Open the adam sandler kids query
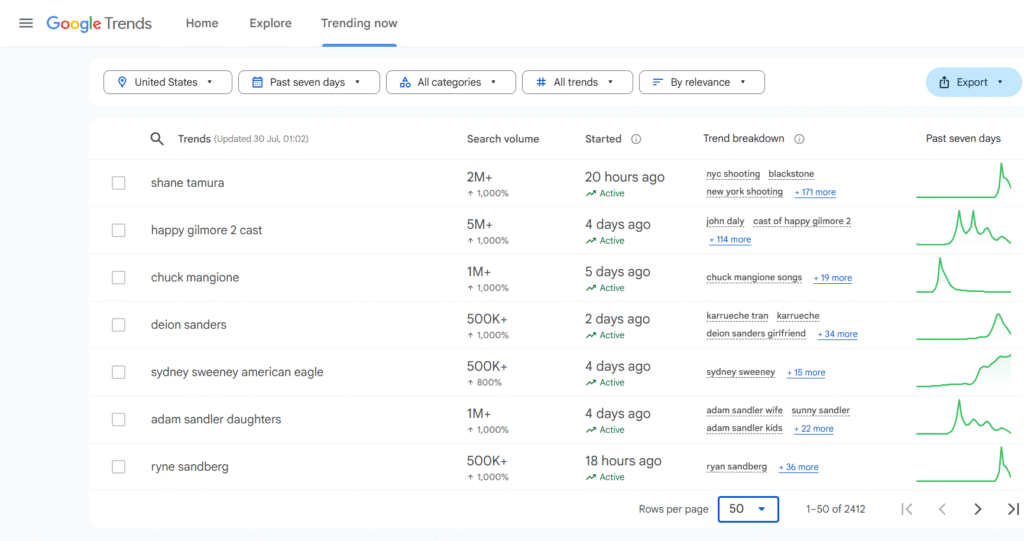1024x541 pixels. pyautogui.click(x=744, y=428)
